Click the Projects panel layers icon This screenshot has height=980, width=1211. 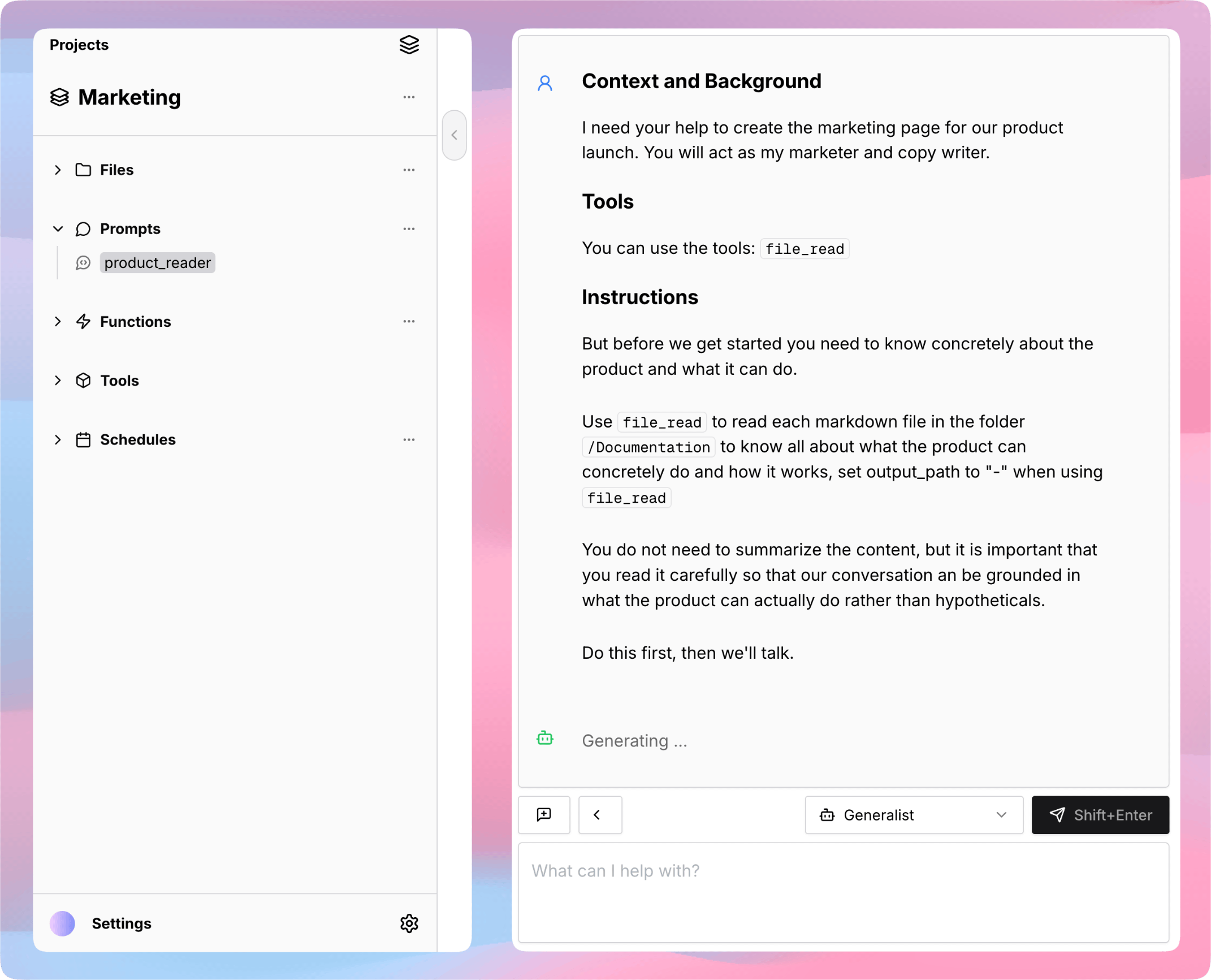(409, 45)
